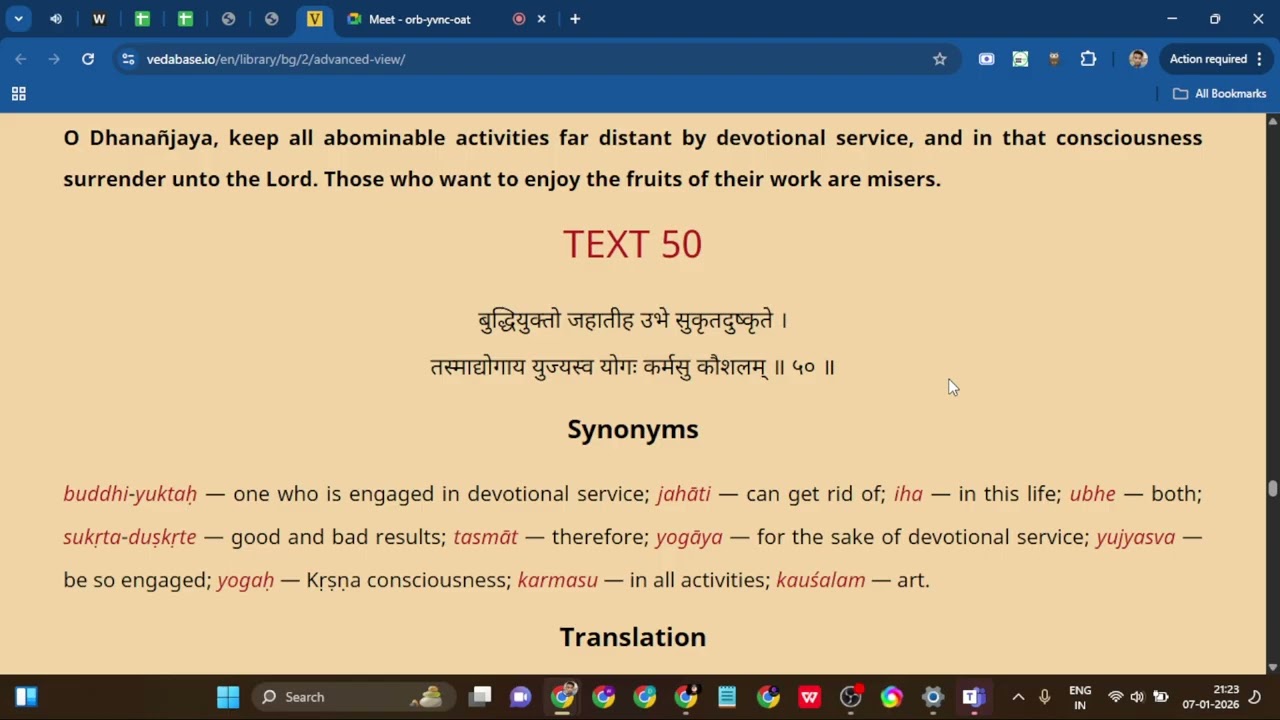Click the synonym word ubhe

[x=1092, y=493]
